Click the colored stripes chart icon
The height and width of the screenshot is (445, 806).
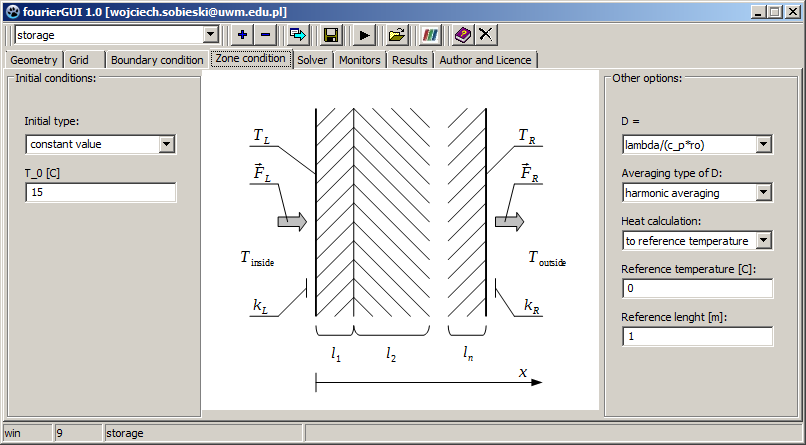coord(430,35)
